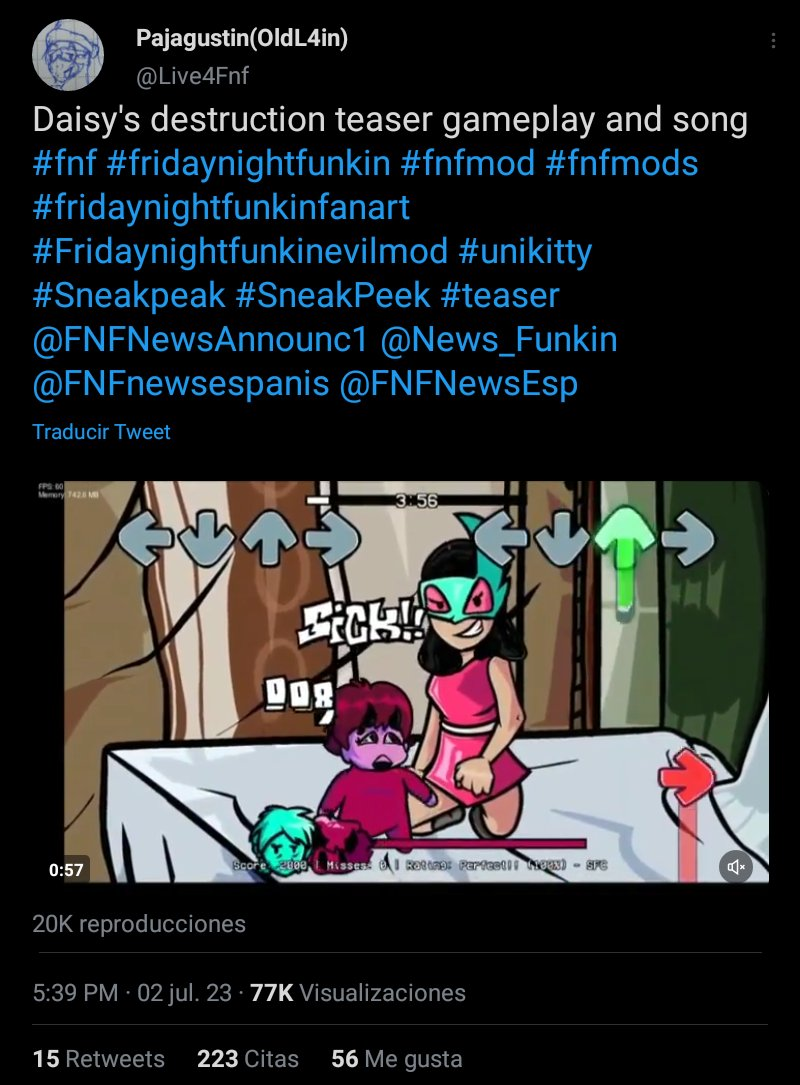Tap the Pajagustin profile avatar
The width and height of the screenshot is (800, 1085).
pos(68,55)
